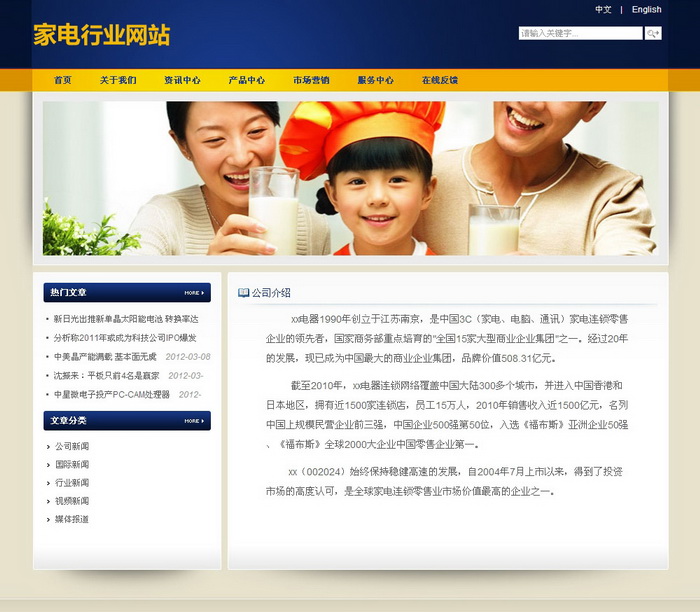Select the 行业新闻 category
Image resolution: width=700 pixels, height=612 pixels.
click(72, 483)
